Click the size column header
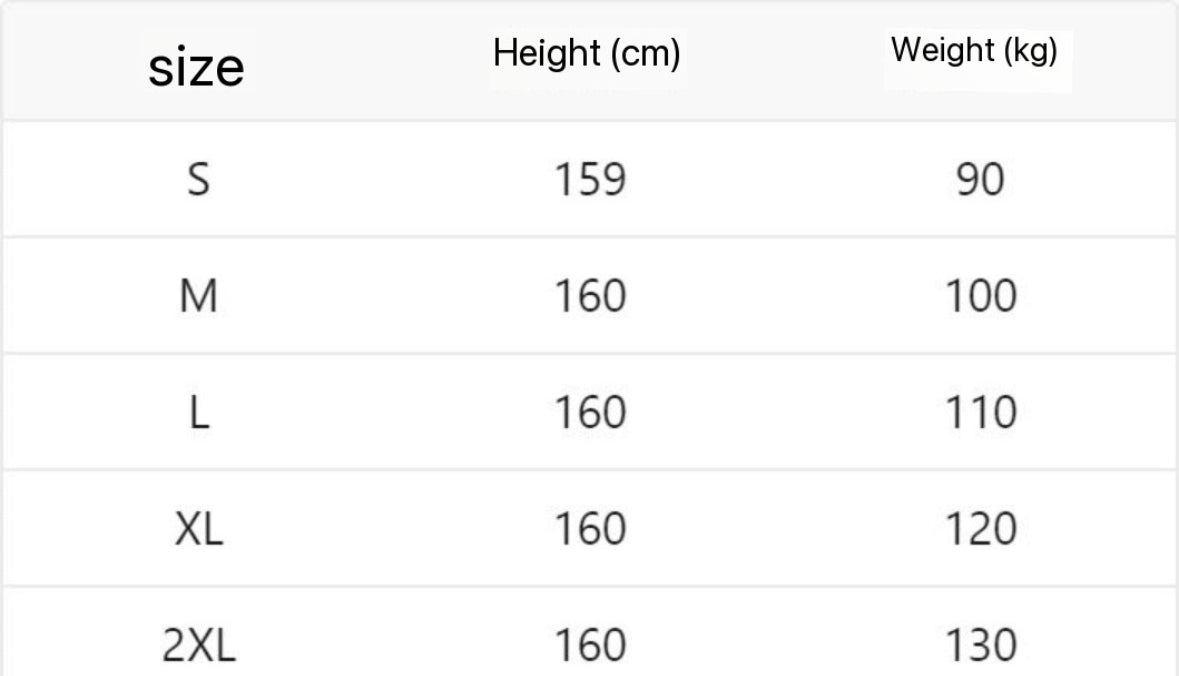This screenshot has height=676, width=1179. coord(196,68)
